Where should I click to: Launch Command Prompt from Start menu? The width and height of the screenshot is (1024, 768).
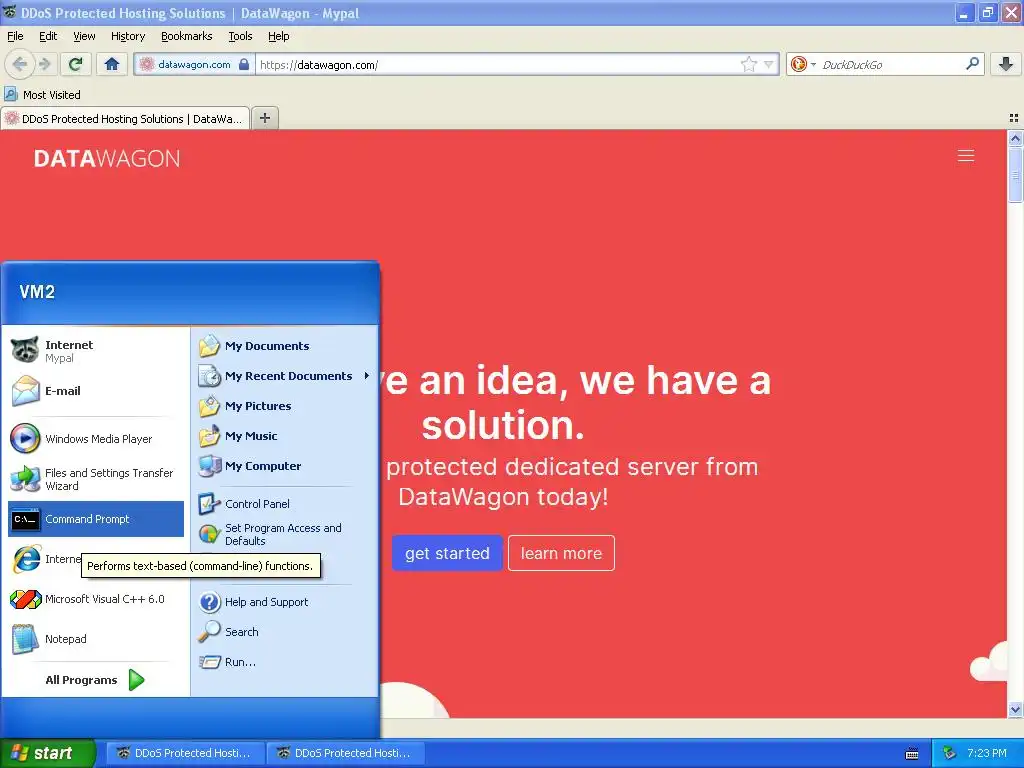click(95, 519)
